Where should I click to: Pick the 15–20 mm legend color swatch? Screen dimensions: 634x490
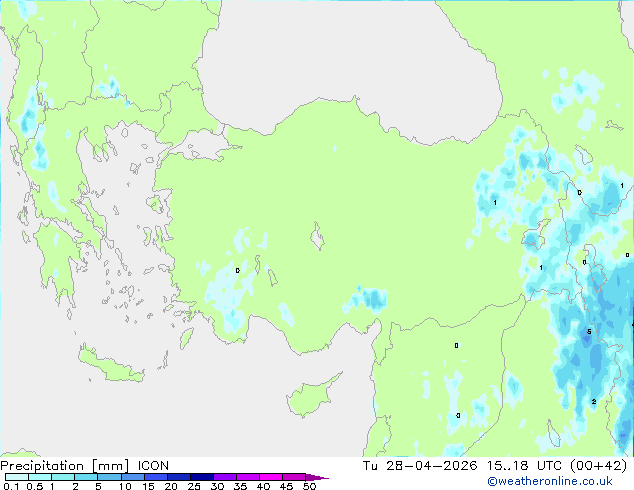[x=155, y=477]
